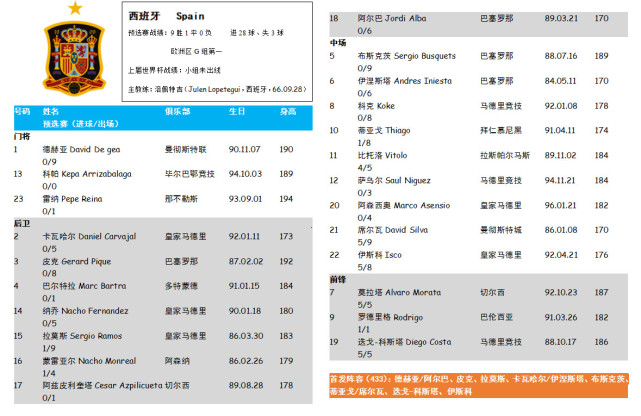
Task: Select player name Daniel Carvajal
Action: (107, 237)
